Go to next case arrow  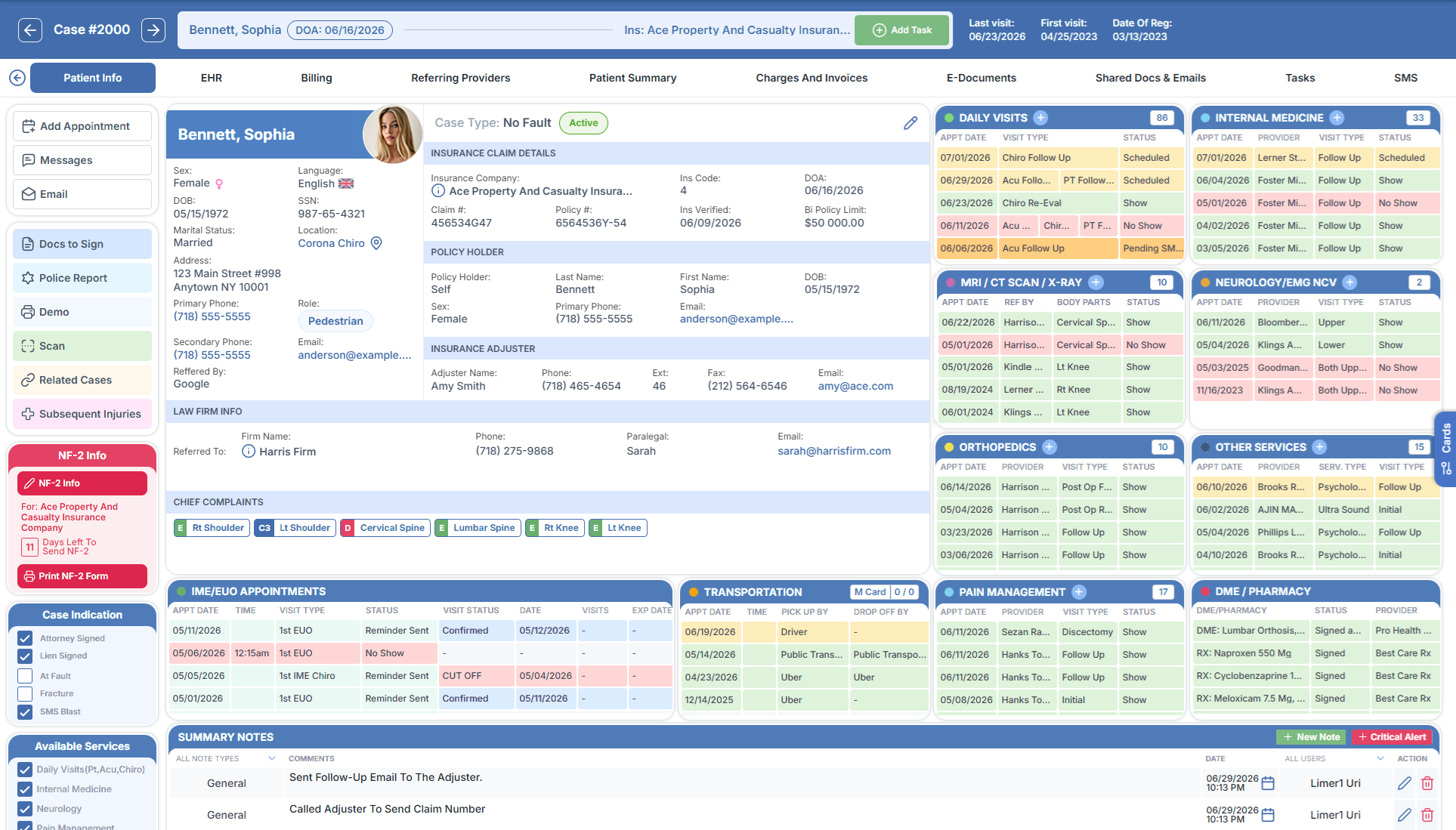click(153, 30)
